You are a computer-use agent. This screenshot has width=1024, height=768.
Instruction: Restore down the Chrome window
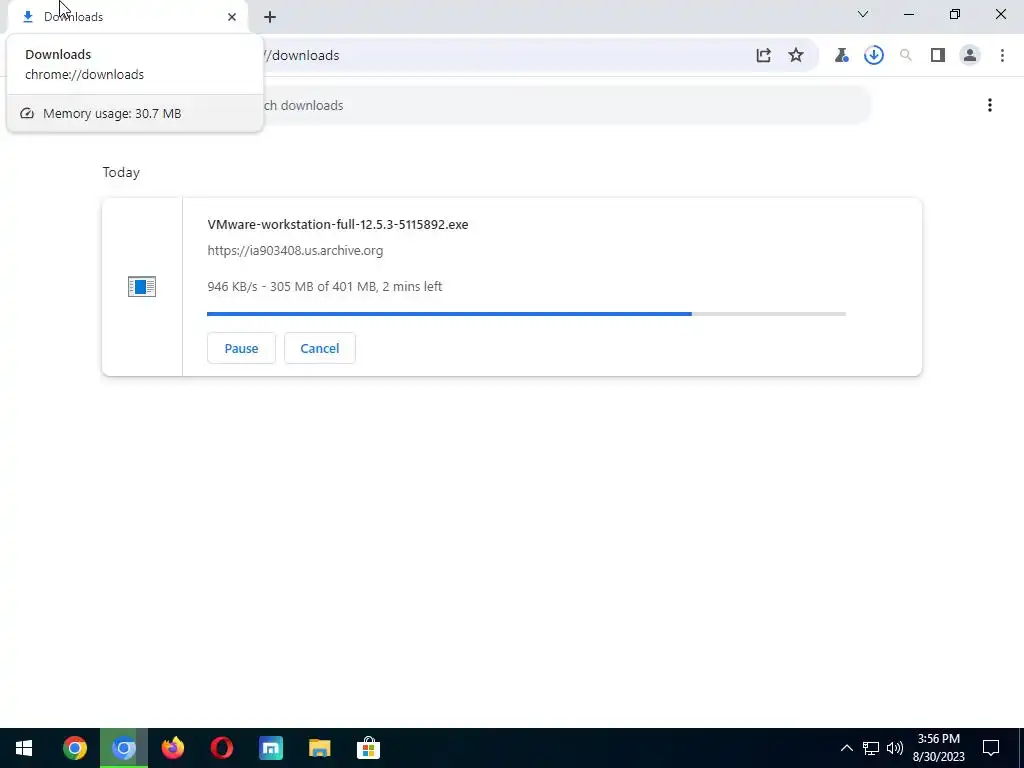pyautogui.click(x=955, y=14)
